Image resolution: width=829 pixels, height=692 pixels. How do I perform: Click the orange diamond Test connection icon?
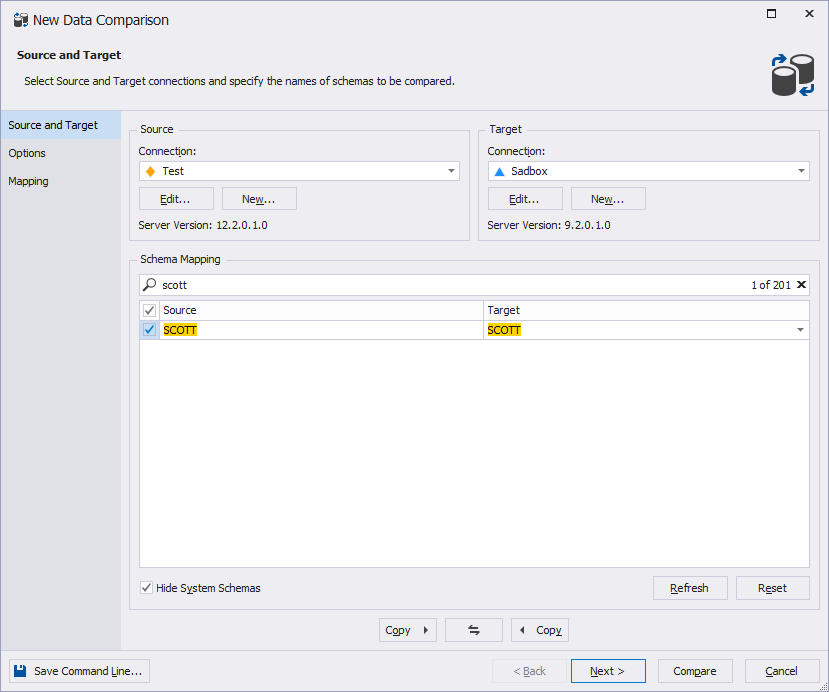(x=150, y=171)
